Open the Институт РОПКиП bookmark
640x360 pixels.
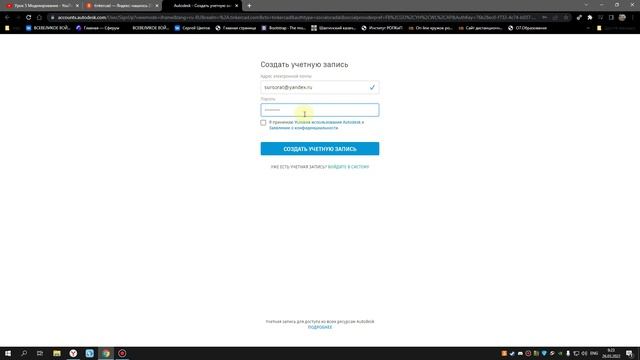coord(382,28)
